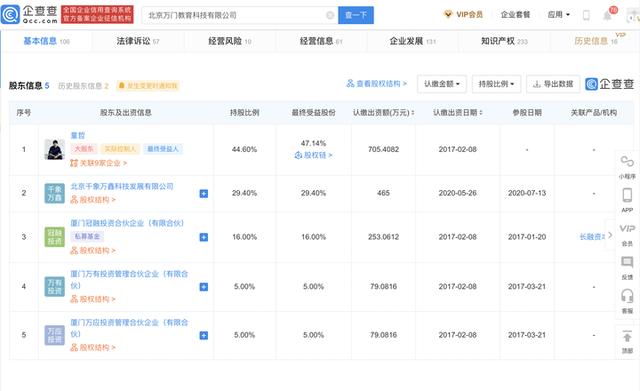
Task: Click shareholder photo in row 1
Action: tap(55, 149)
